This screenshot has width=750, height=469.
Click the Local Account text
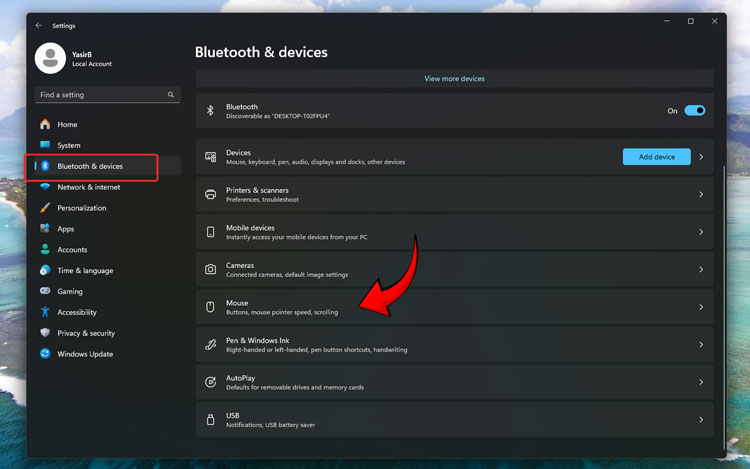(92, 64)
